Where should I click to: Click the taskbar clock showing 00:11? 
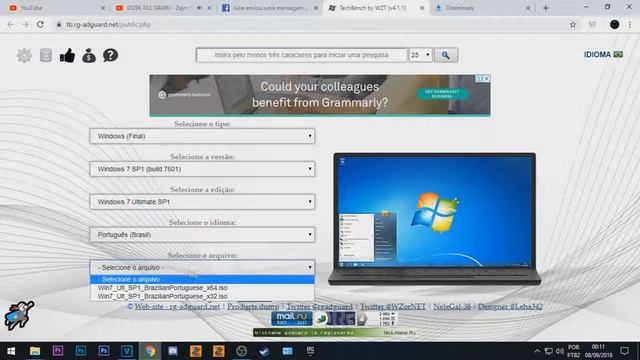(x=598, y=351)
